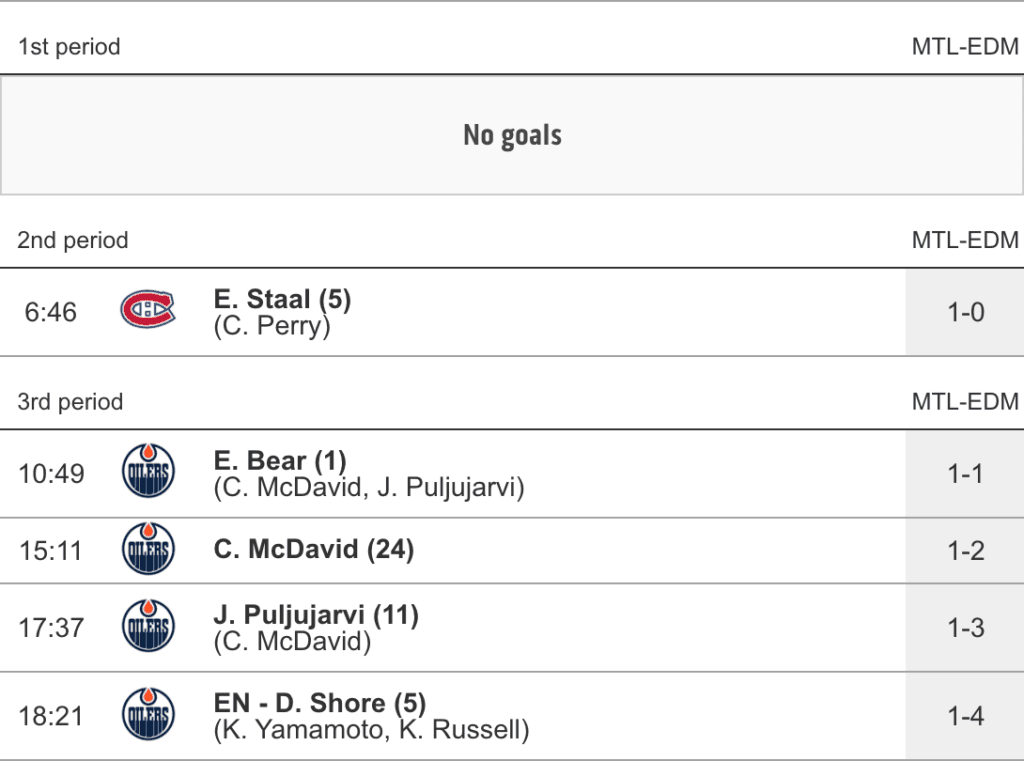
Task: Click the 1-1 score cell
Action: pos(965,473)
